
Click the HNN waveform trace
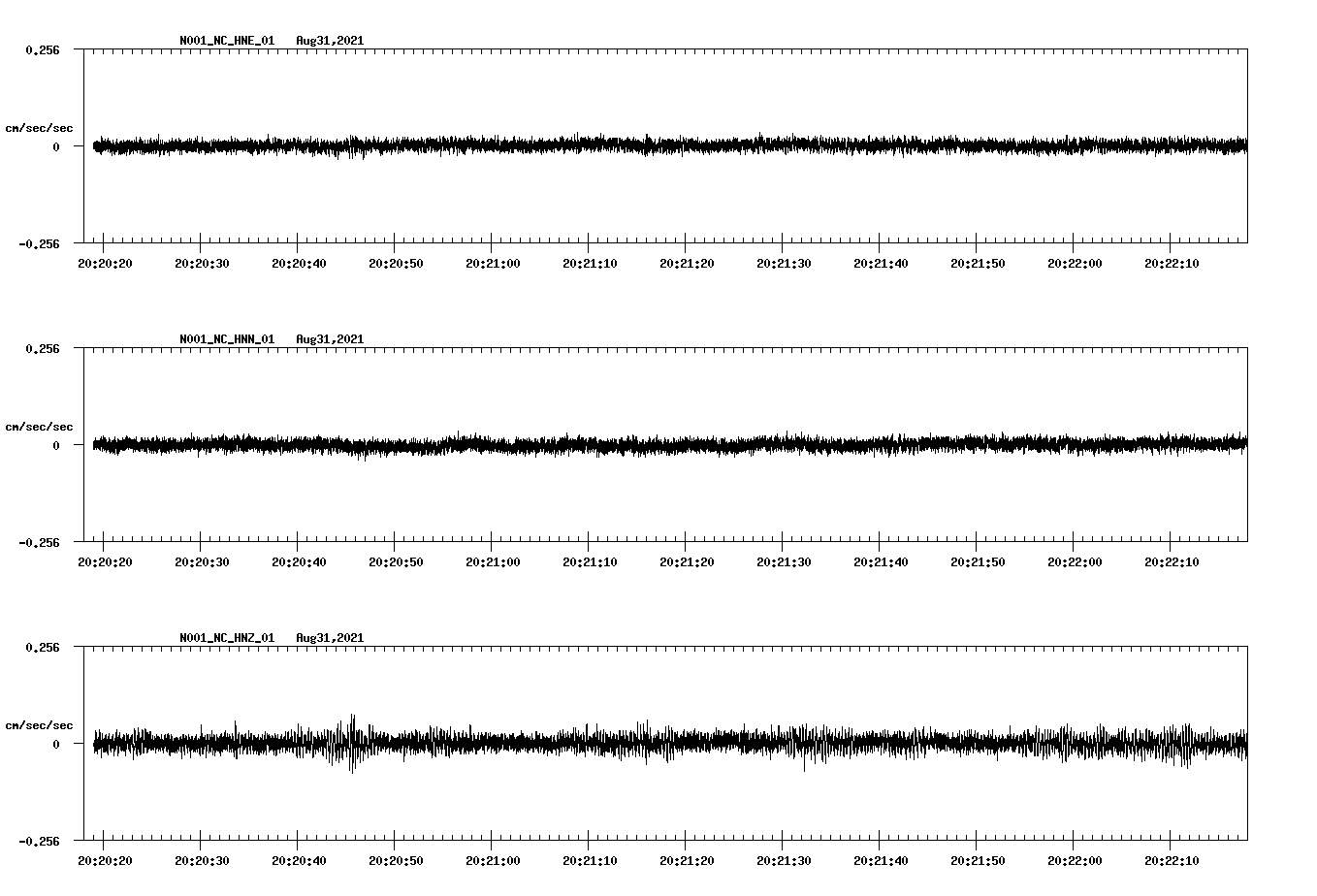point(670,444)
